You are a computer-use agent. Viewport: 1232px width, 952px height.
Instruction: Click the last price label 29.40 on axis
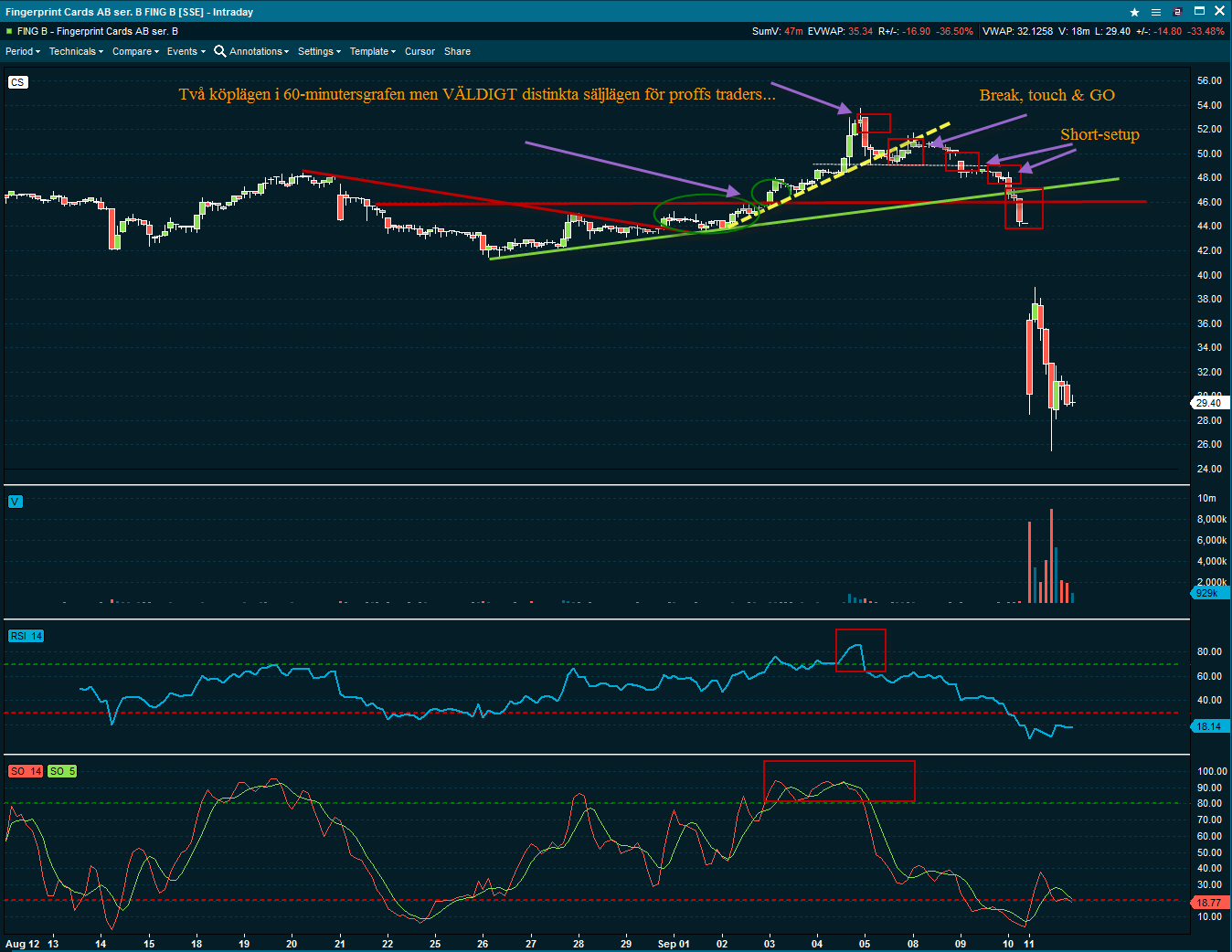1209,403
